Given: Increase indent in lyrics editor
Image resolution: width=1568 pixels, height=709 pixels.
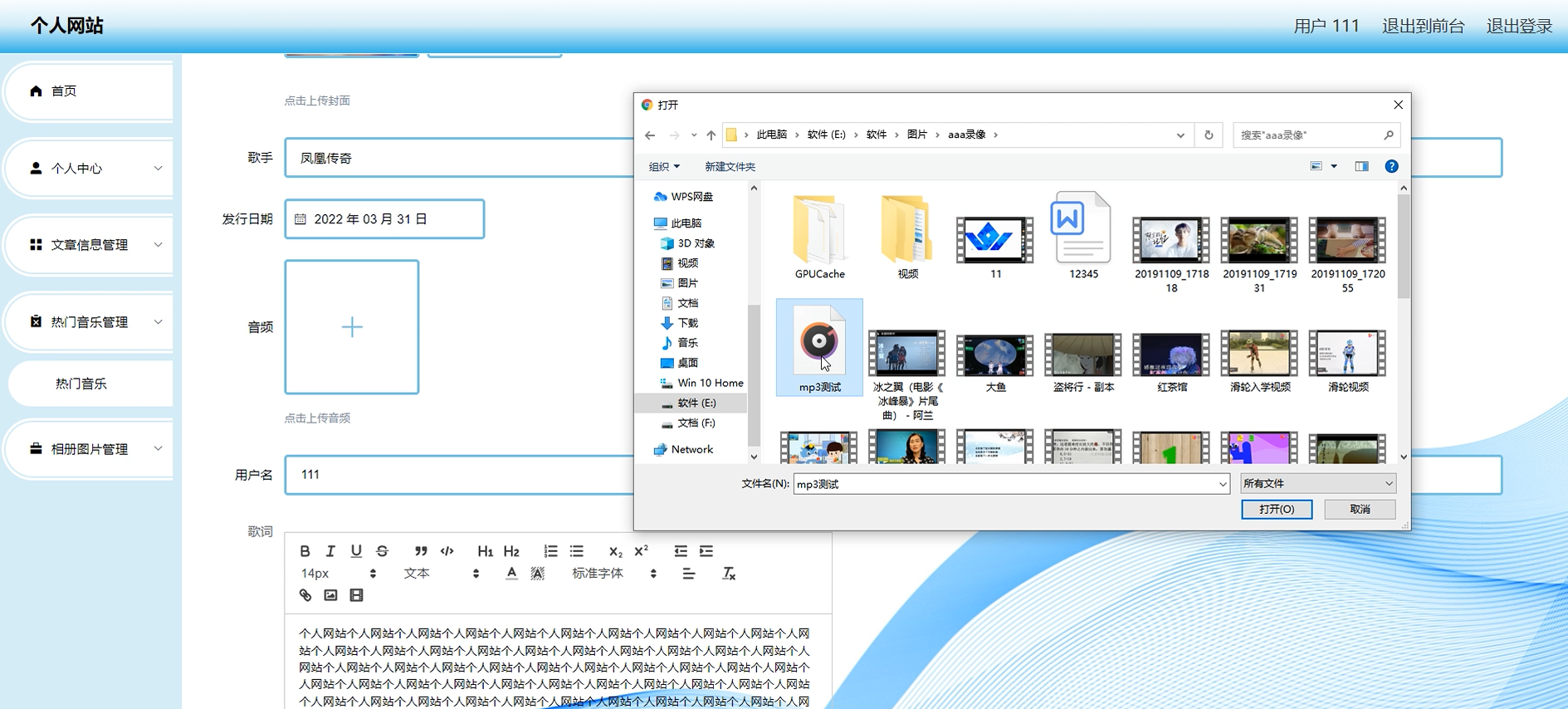Looking at the screenshot, I should 706,551.
